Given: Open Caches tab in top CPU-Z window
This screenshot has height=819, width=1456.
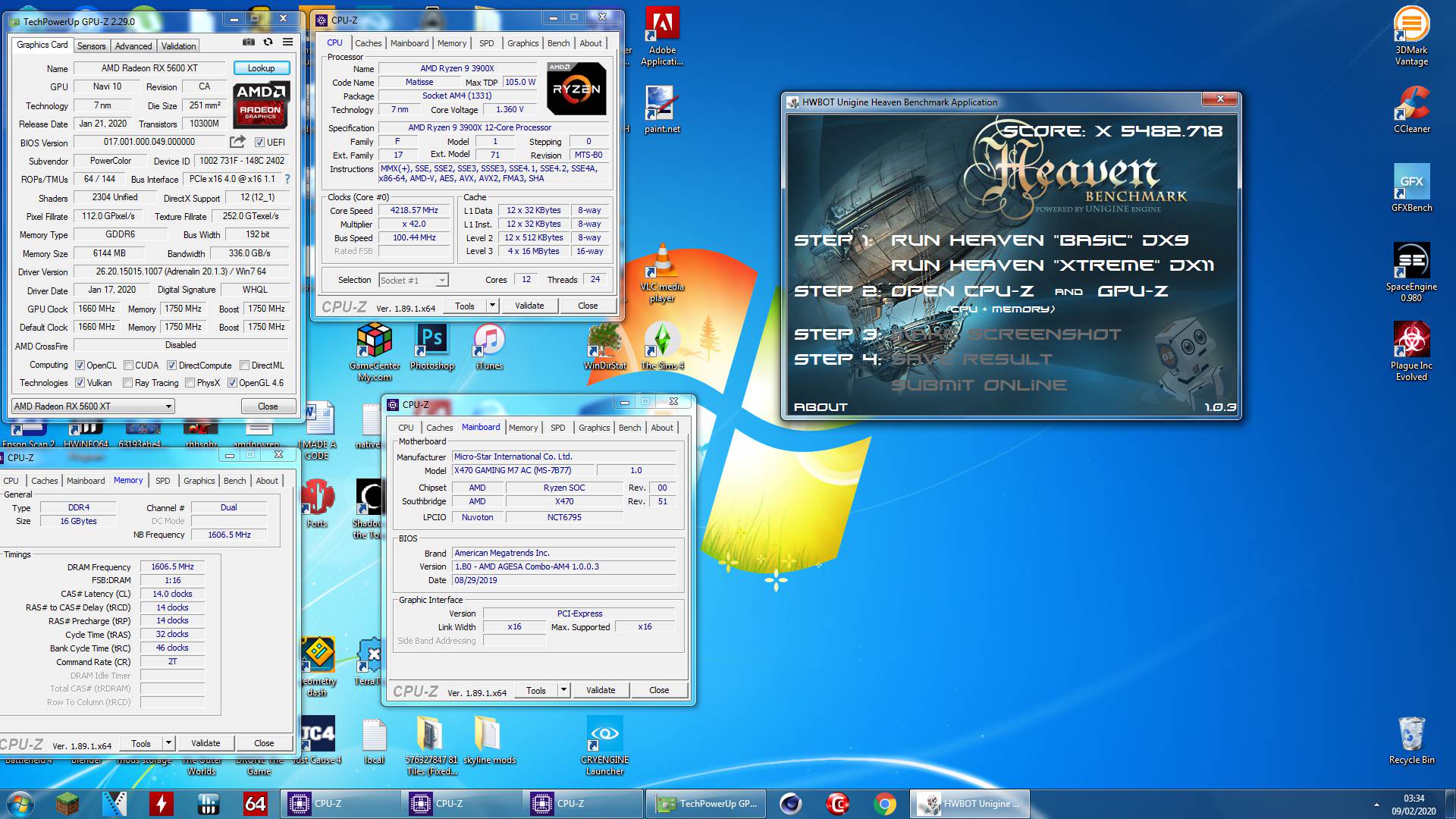Looking at the screenshot, I should [368, 43].
